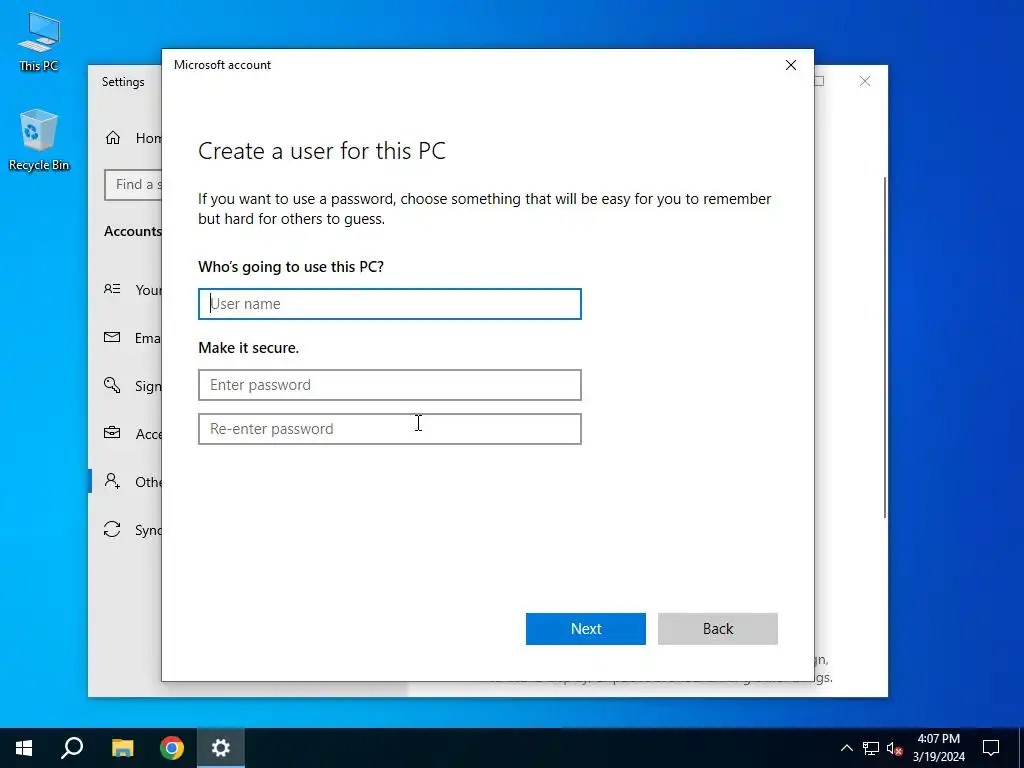Go back with the Back button
1024x768 pixels.
(718, 629)
